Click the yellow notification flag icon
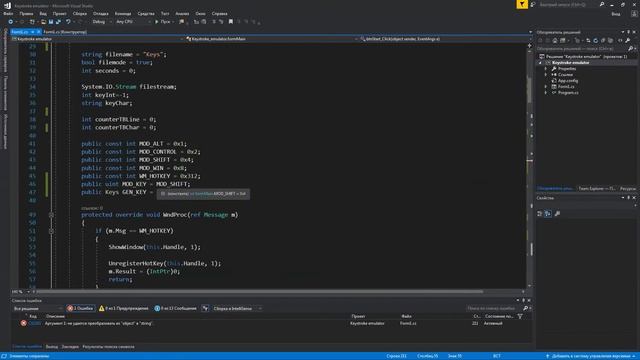Viewport: 640px width, 360px height. pyautogui.click(x=522, y=4)
